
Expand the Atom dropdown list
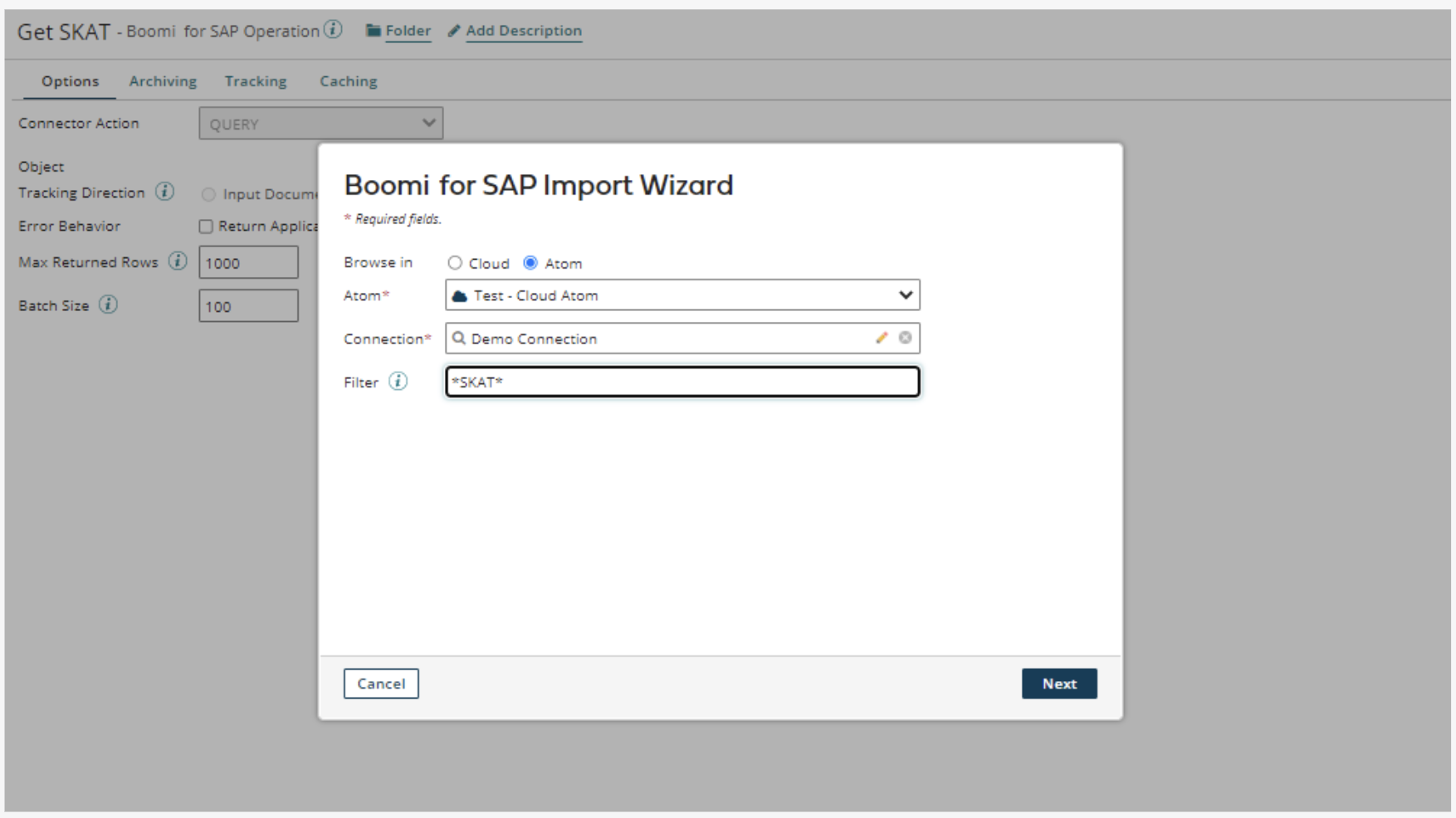(905, 295)
